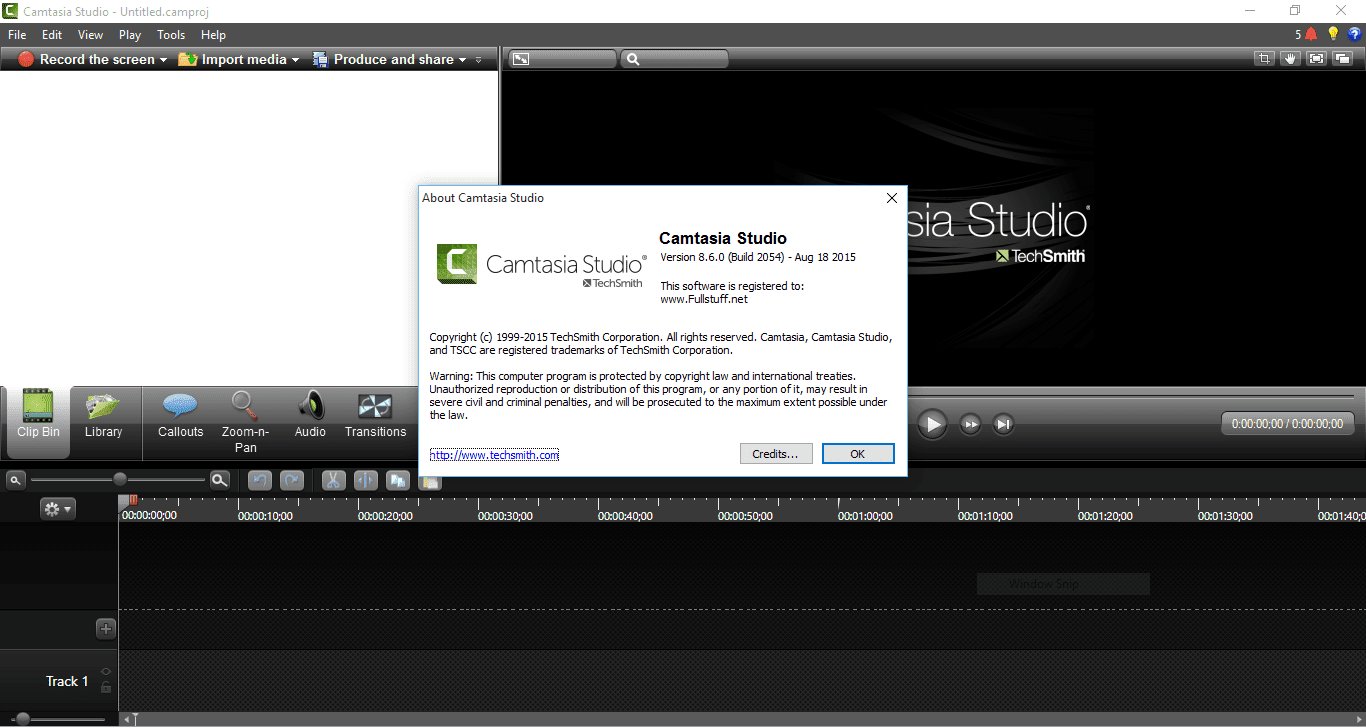Open the http://www.techsmith.com link
This screenshot has height=728, width=1366.
(494, 455)
